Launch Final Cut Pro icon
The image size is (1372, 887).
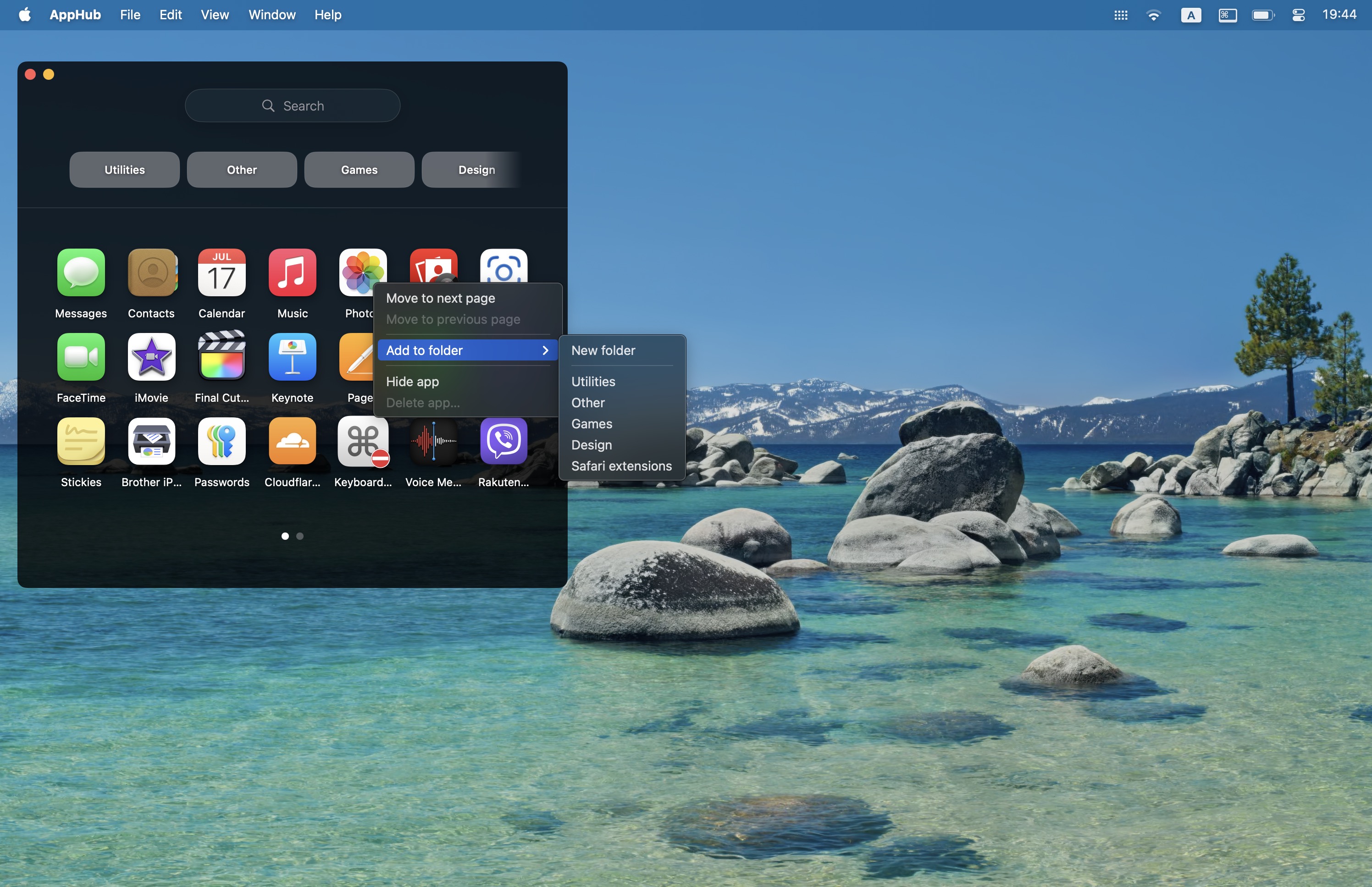(x=221, y=357)
